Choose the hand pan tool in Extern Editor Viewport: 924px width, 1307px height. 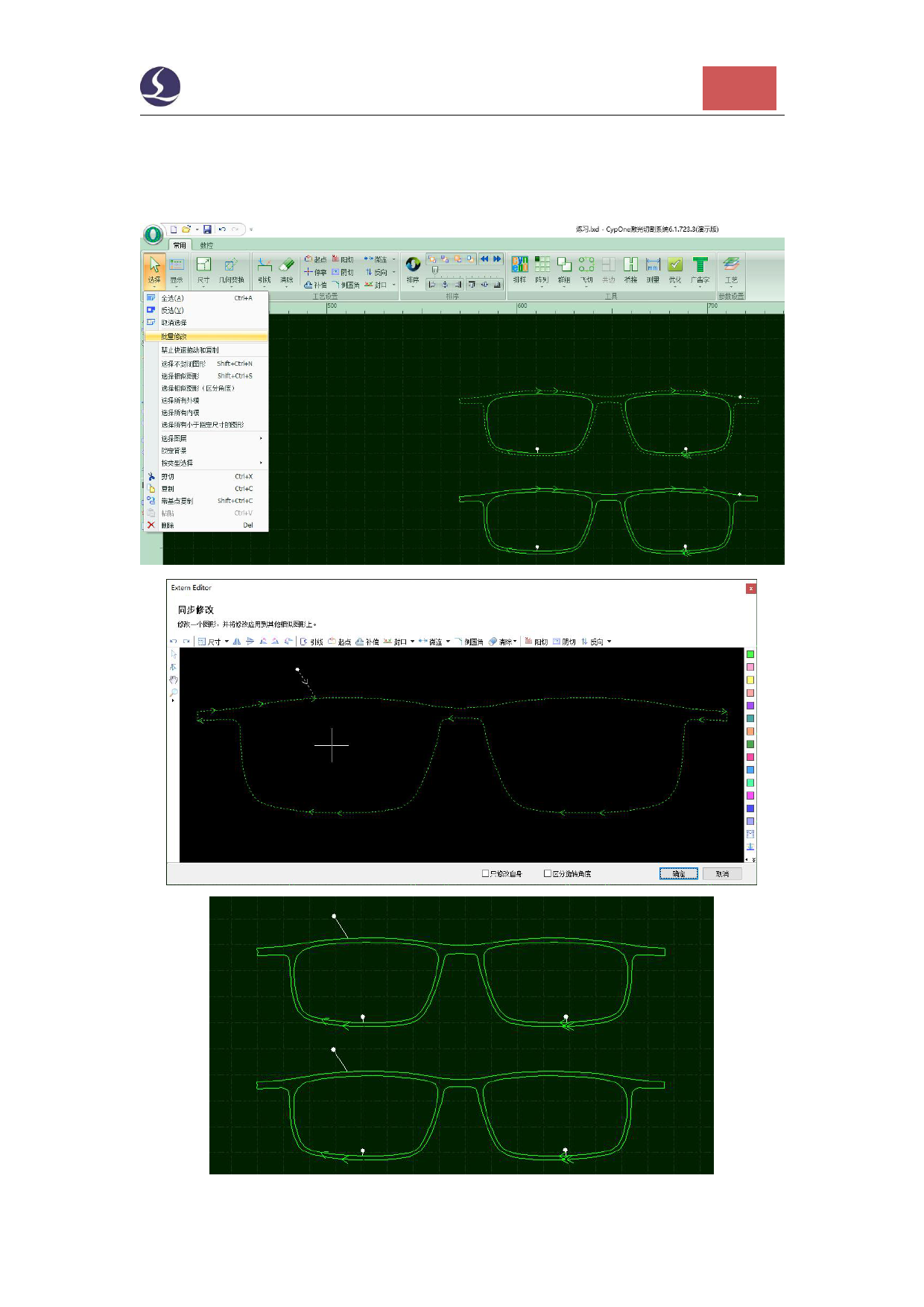[173, 680]
